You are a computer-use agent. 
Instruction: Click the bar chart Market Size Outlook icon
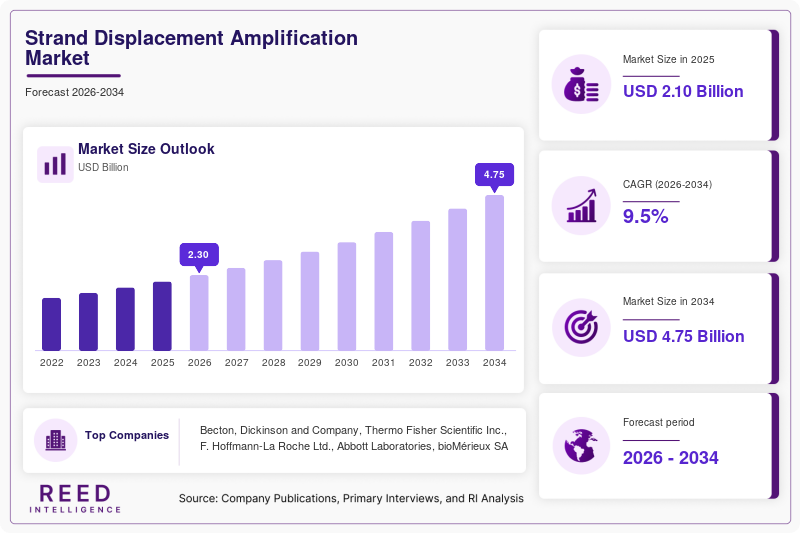point(55,164)
